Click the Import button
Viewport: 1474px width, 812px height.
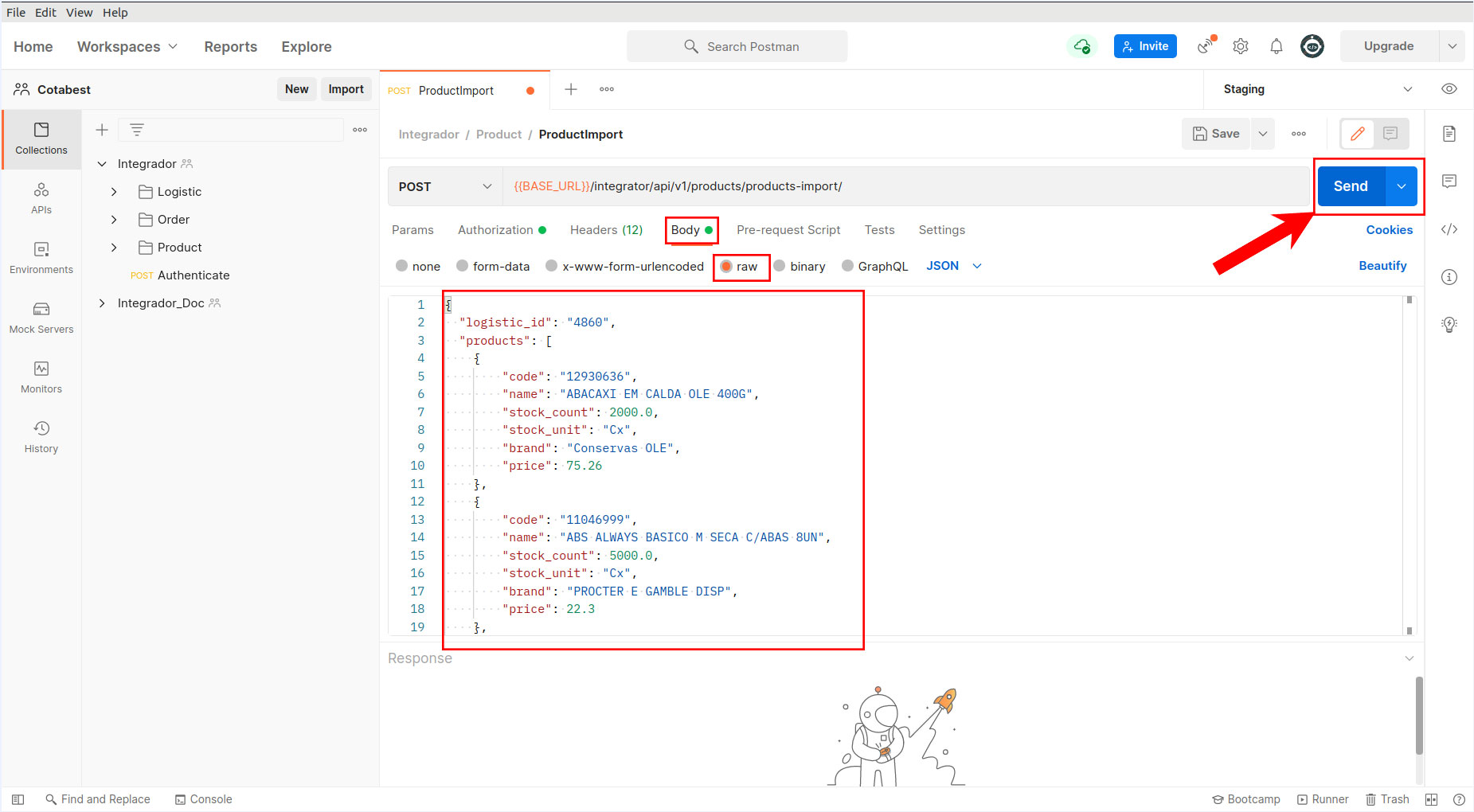pyautogui.click(x=346, y=89)
